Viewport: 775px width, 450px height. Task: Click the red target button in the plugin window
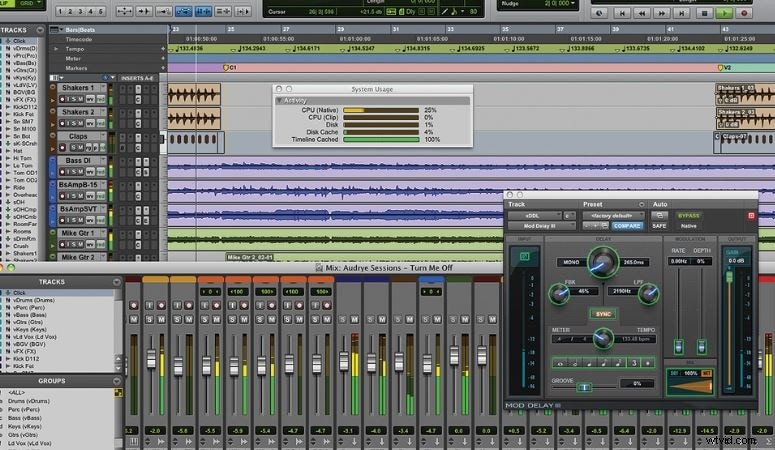tap(751, 215)
